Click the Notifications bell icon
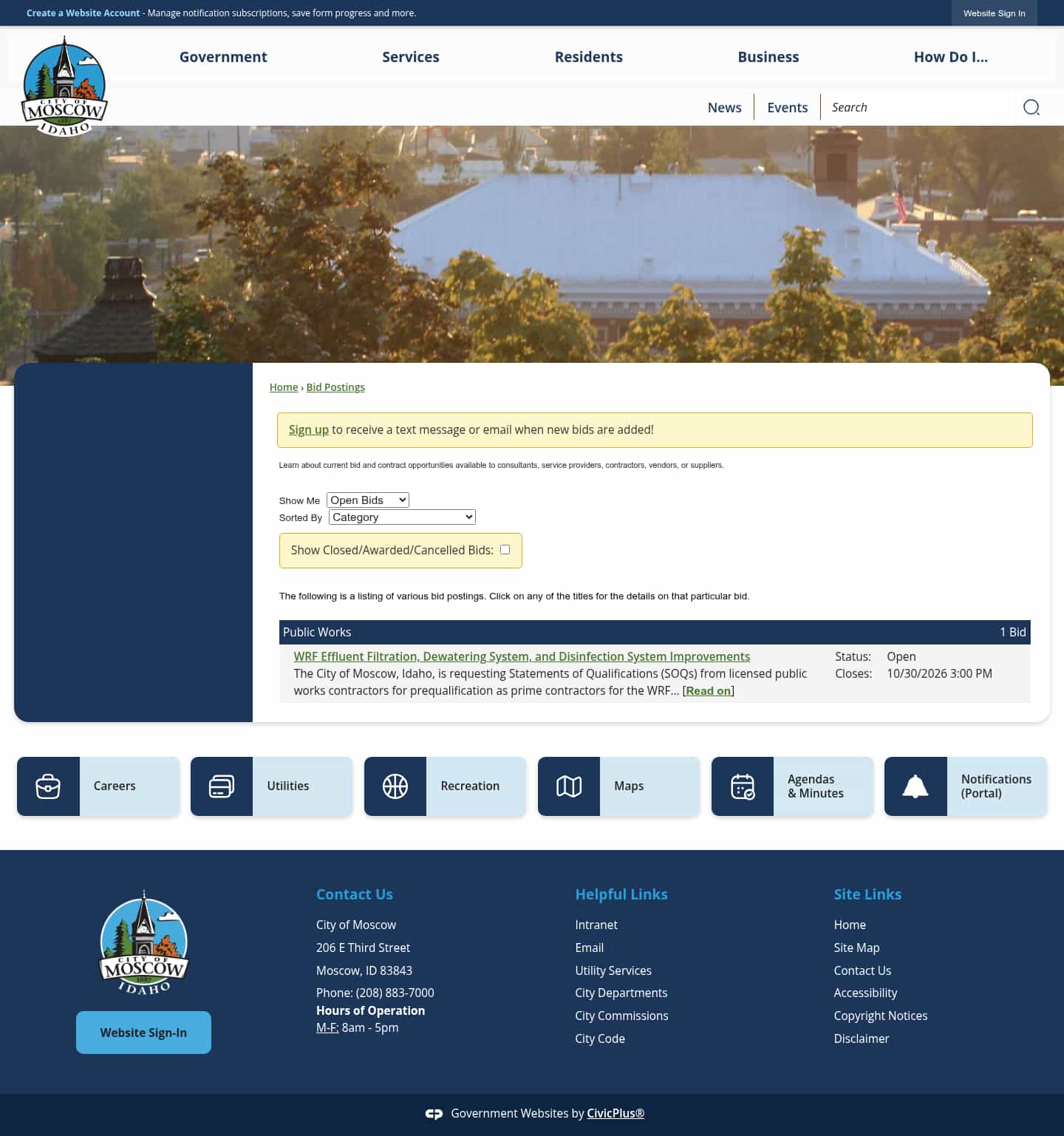 (915, 786)
